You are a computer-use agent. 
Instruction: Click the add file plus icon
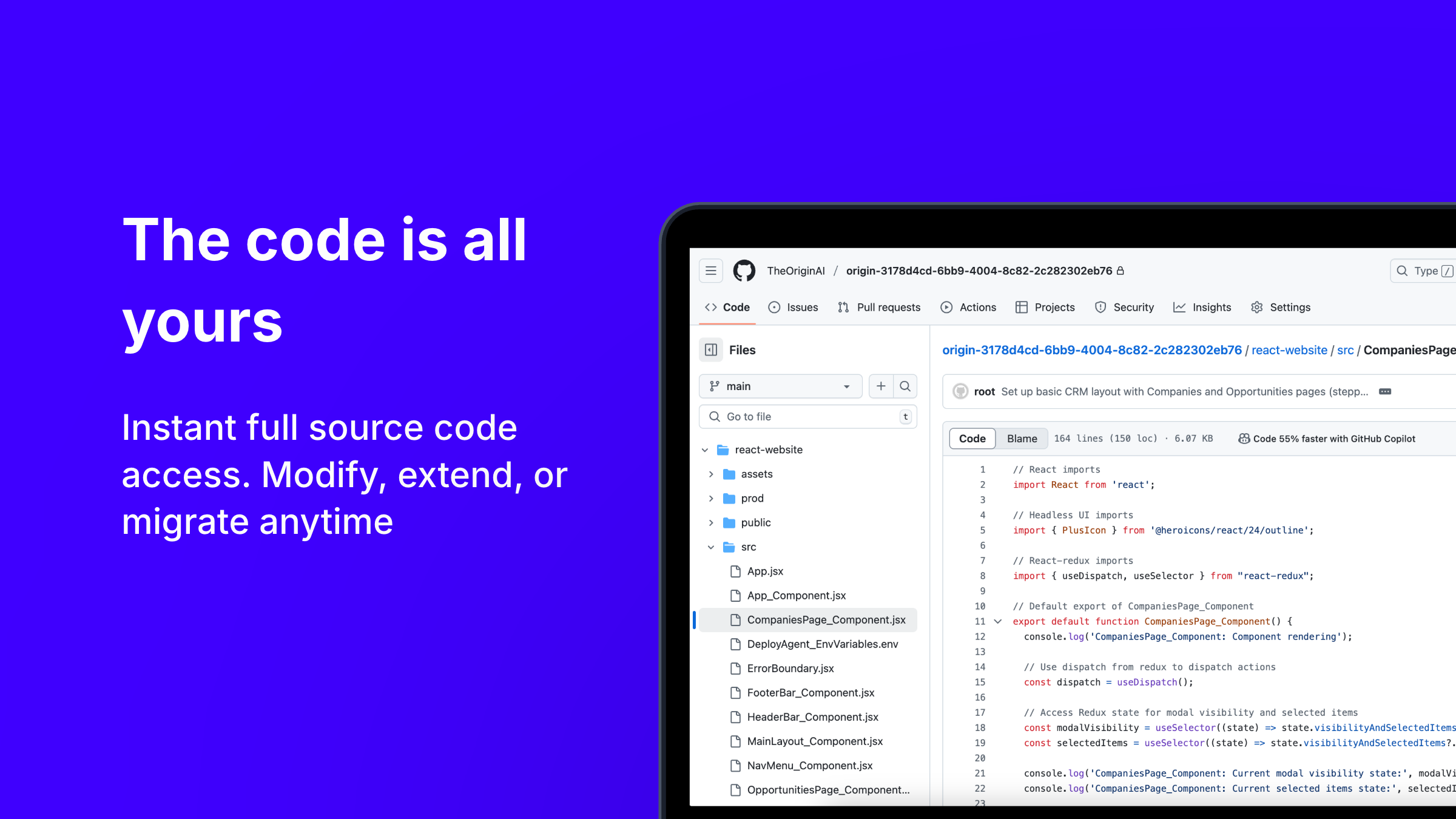click(881, 386)
